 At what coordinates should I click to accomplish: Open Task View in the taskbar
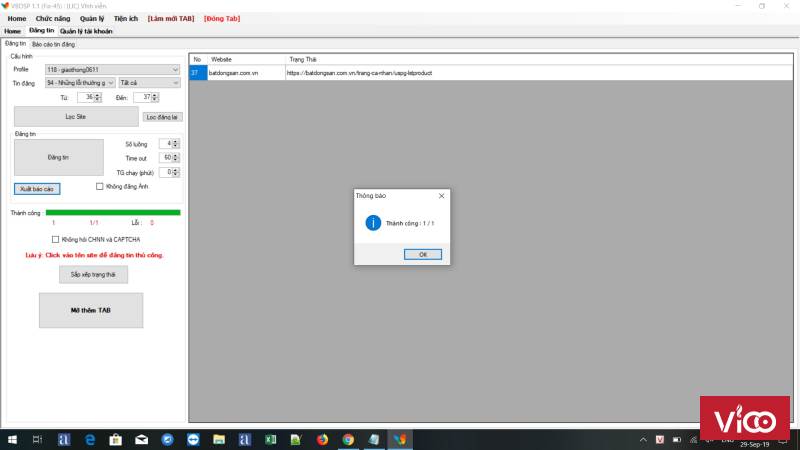[37, 439]
